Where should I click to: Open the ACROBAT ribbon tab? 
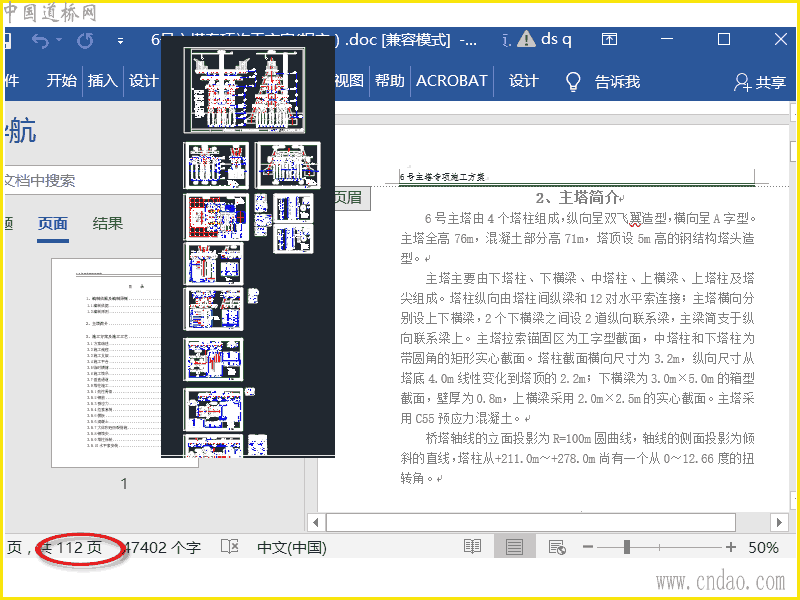click(452, 81)
